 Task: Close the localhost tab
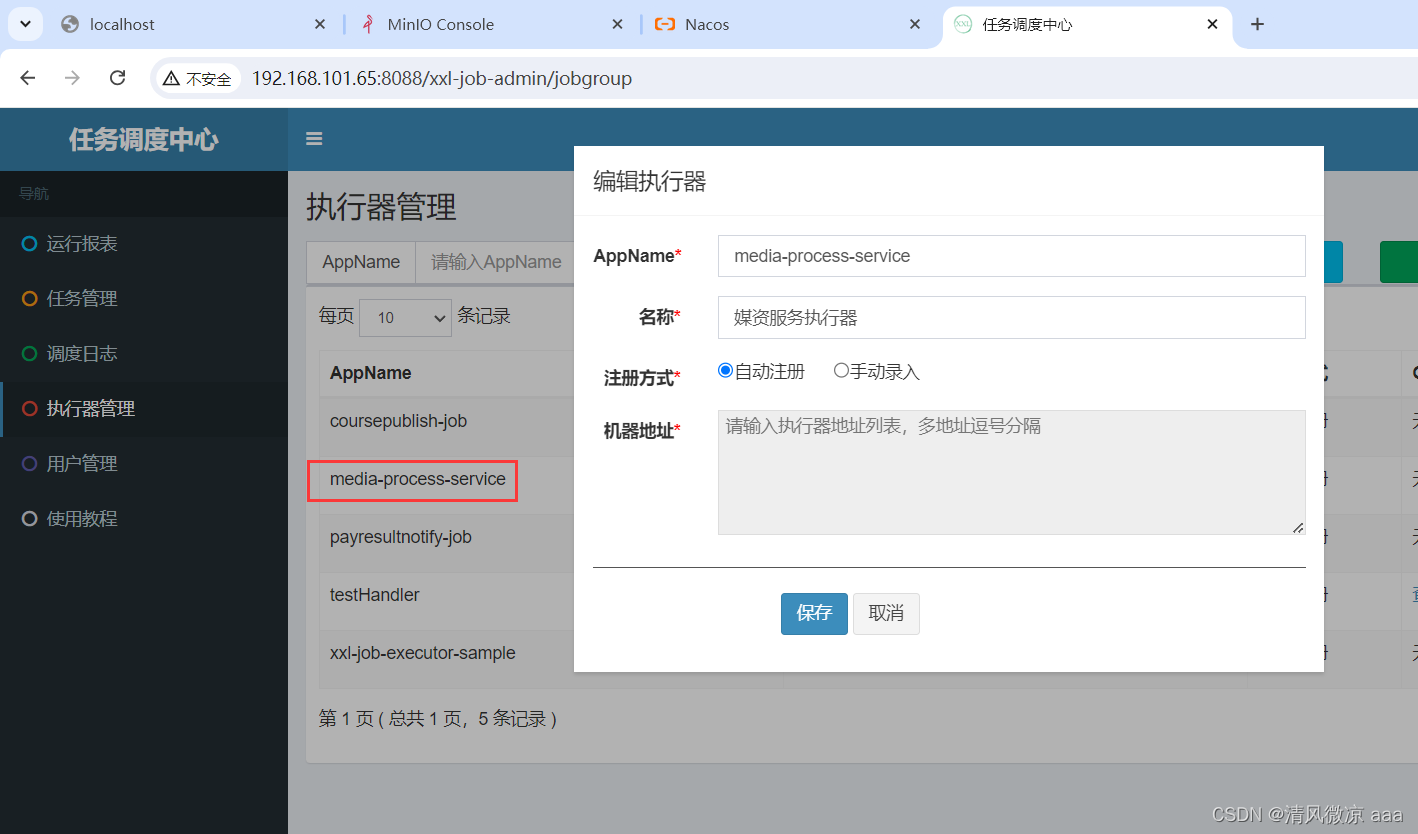tap(320, 24)
